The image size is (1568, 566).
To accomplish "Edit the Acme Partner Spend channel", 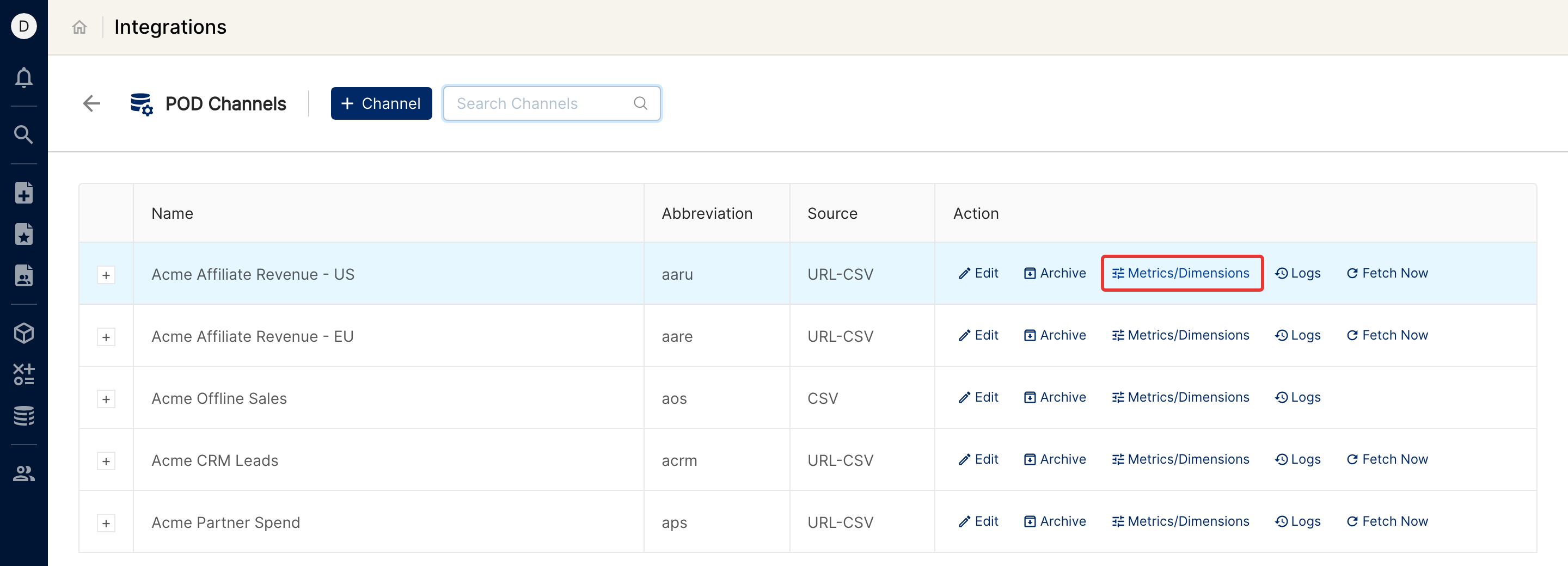I will click(978, 521).
